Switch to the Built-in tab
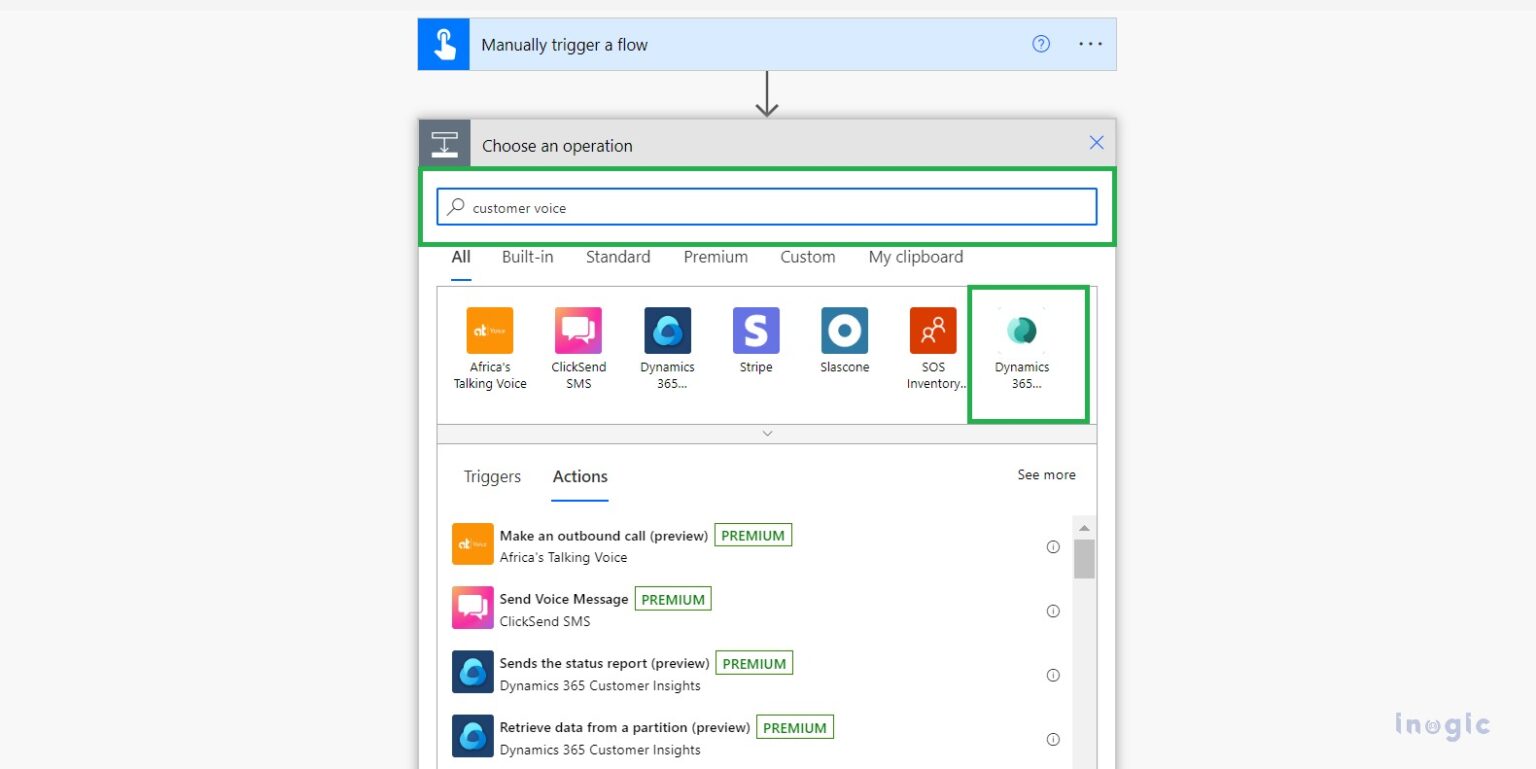This screenshot has width=1536, height=769. point(527,257)
